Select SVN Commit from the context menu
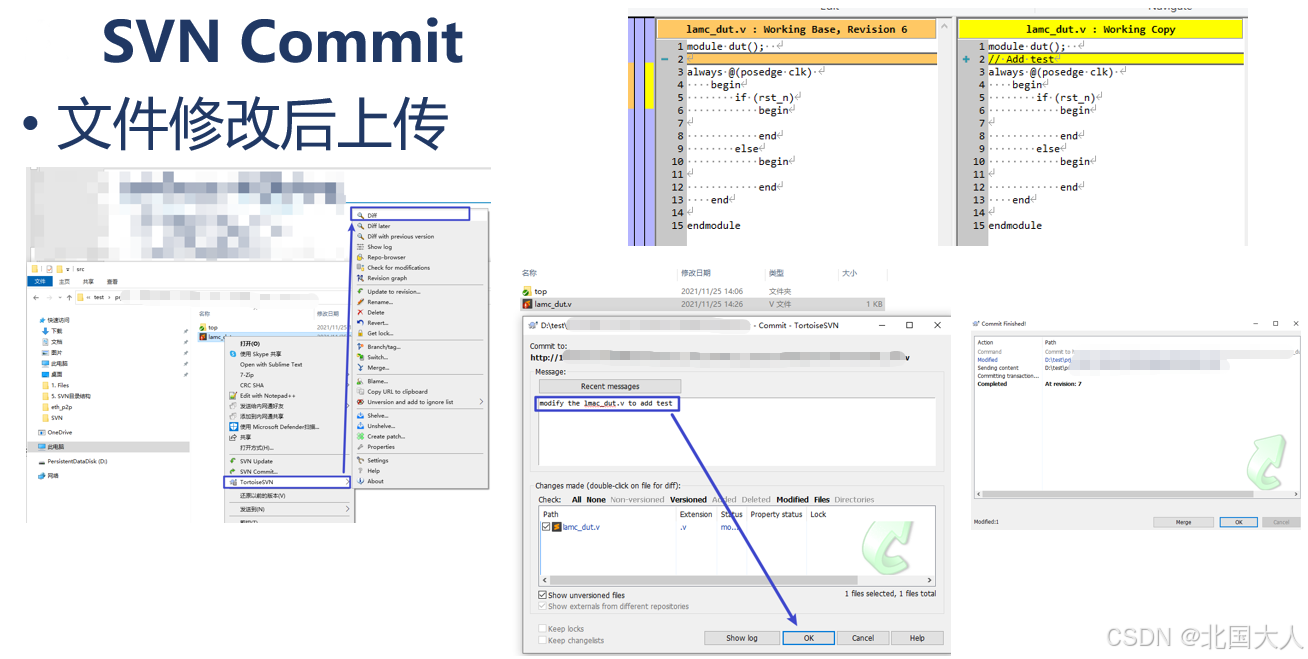The height and width of the screenshot is (659, 1308). [x=272, y=472]
